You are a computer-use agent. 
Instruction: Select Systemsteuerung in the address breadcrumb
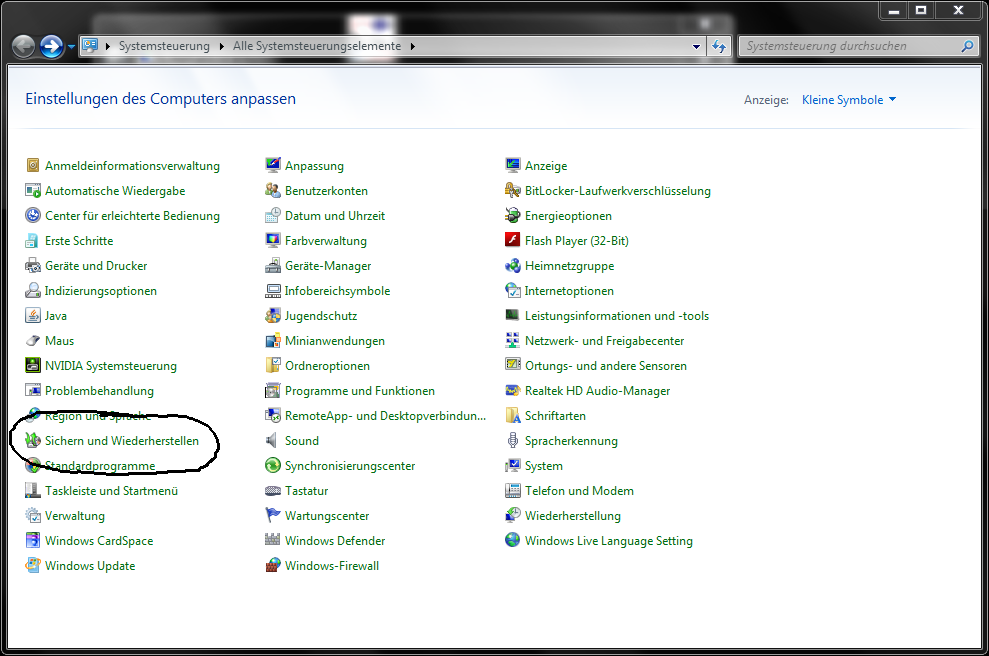click(164, 47)
